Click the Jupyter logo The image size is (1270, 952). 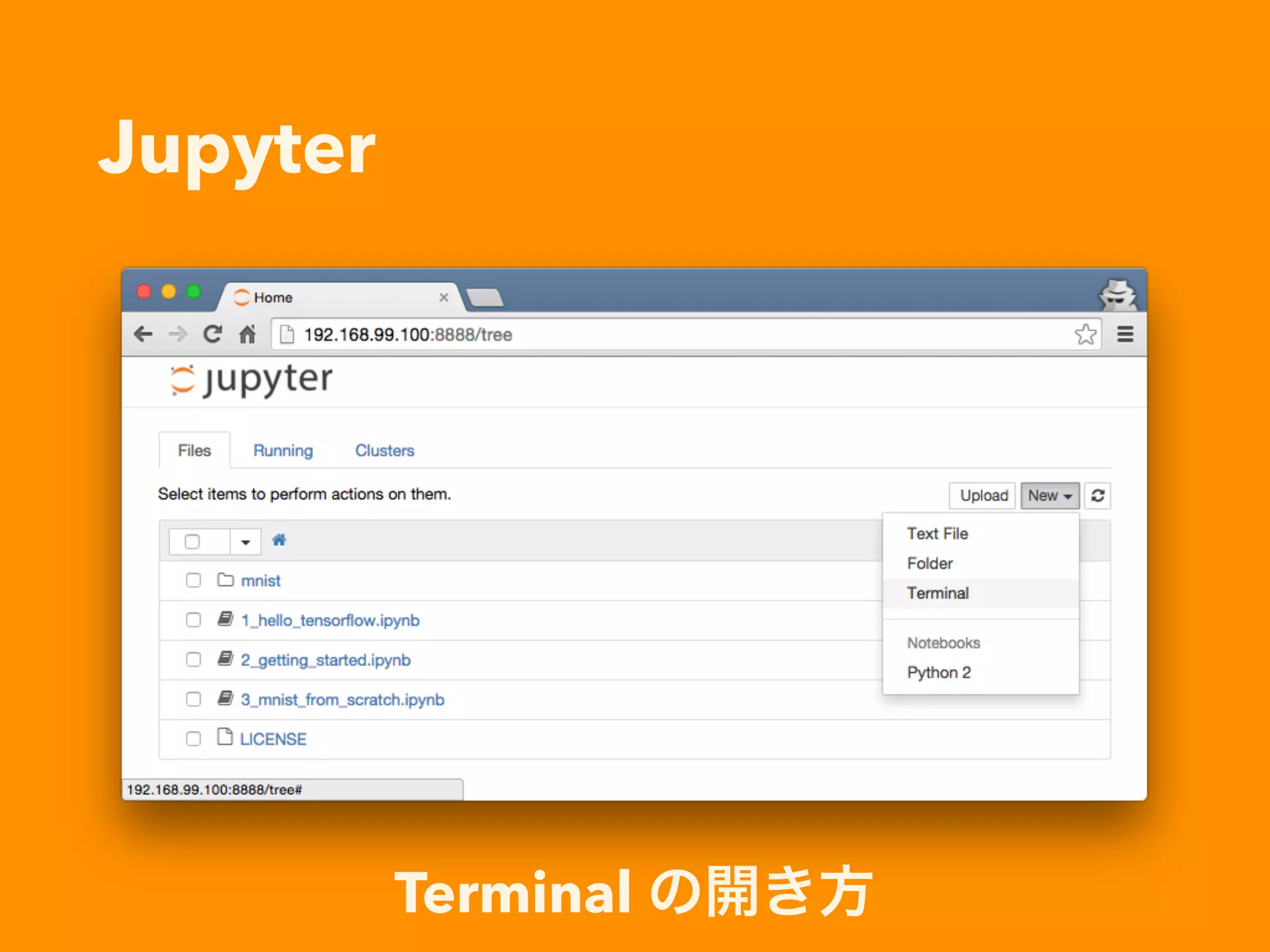[252, 380]
